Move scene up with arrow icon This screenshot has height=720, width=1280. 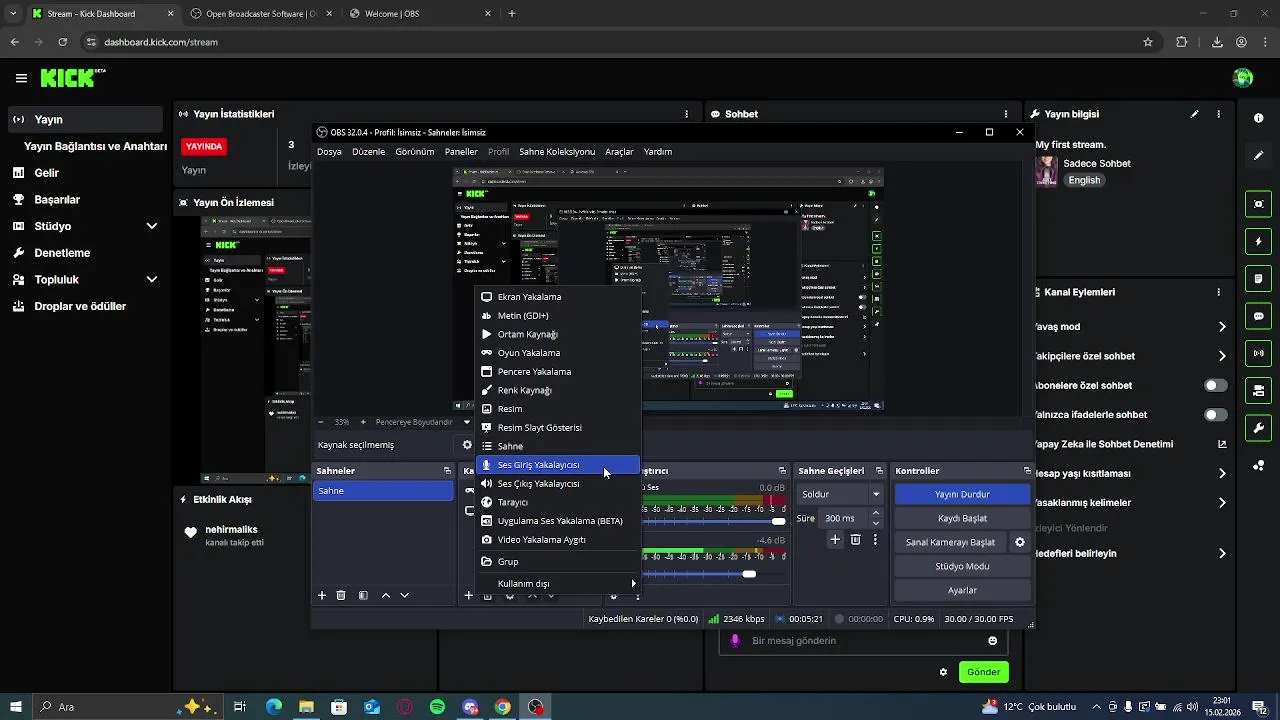386,595
